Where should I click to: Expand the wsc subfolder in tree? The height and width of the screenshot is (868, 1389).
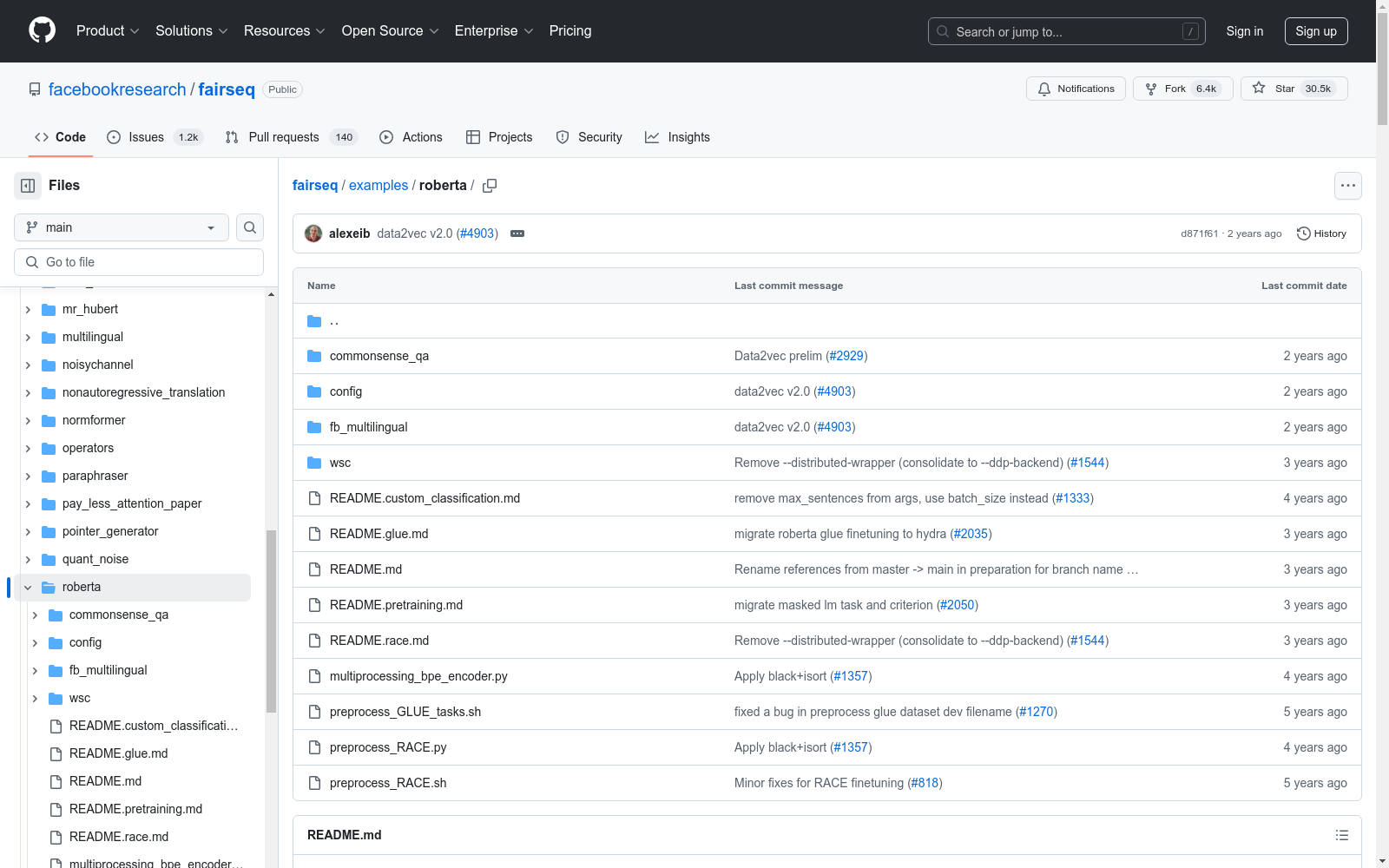(35, 699)
